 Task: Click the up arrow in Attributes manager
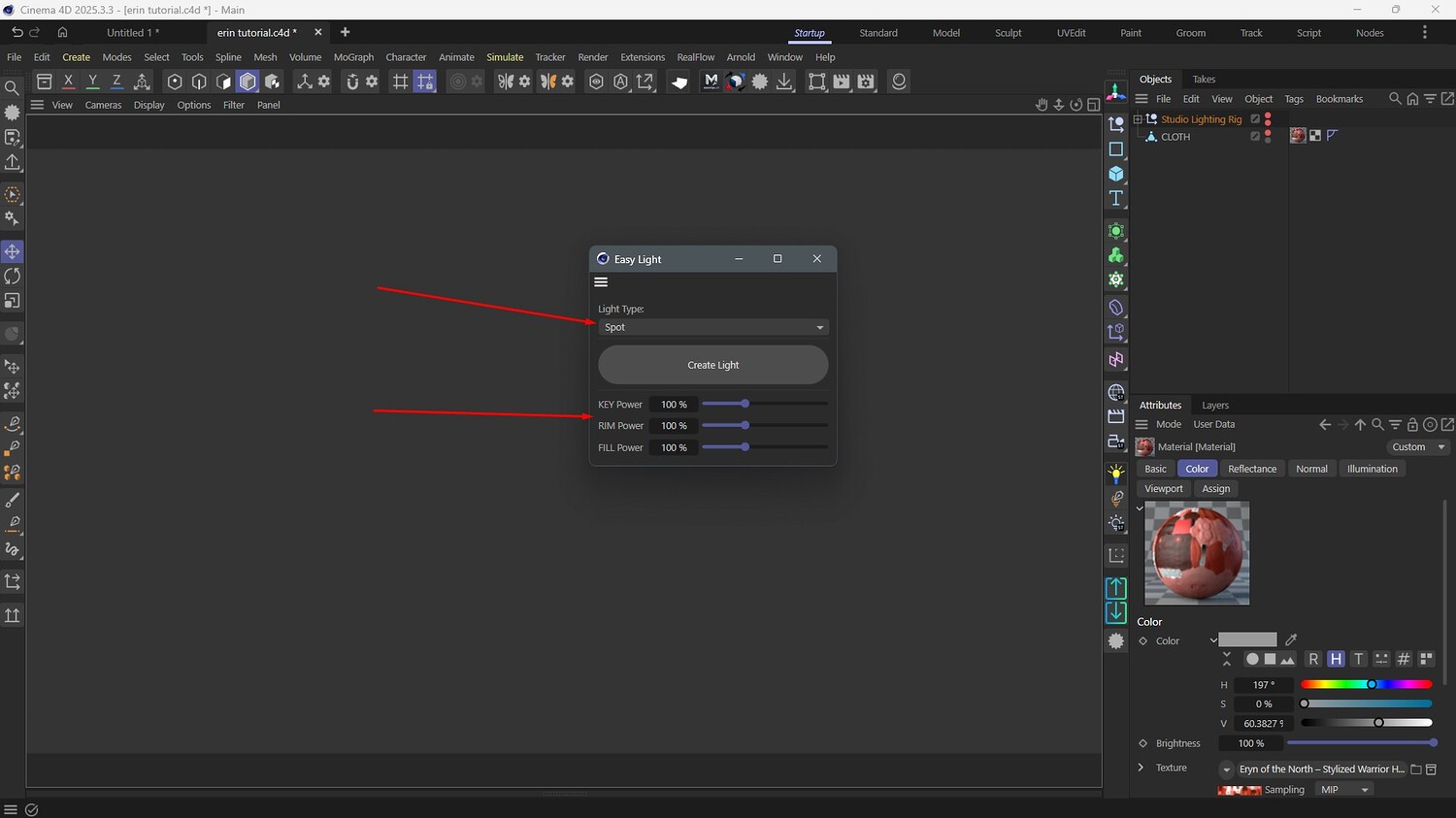(x=1360, y=424)
